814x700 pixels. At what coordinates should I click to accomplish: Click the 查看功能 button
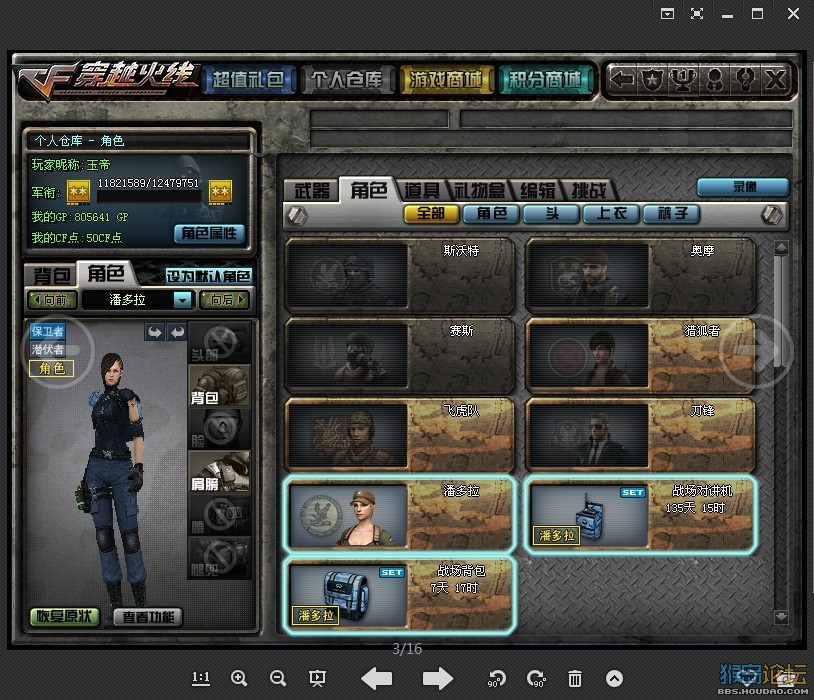click(x=148, y=617)
